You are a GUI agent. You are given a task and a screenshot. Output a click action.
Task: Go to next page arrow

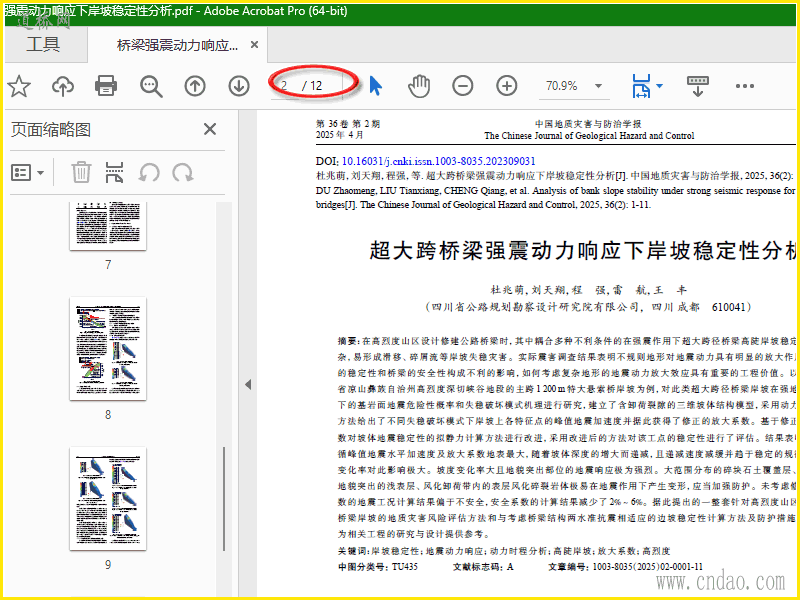click(x=239, y=86)
